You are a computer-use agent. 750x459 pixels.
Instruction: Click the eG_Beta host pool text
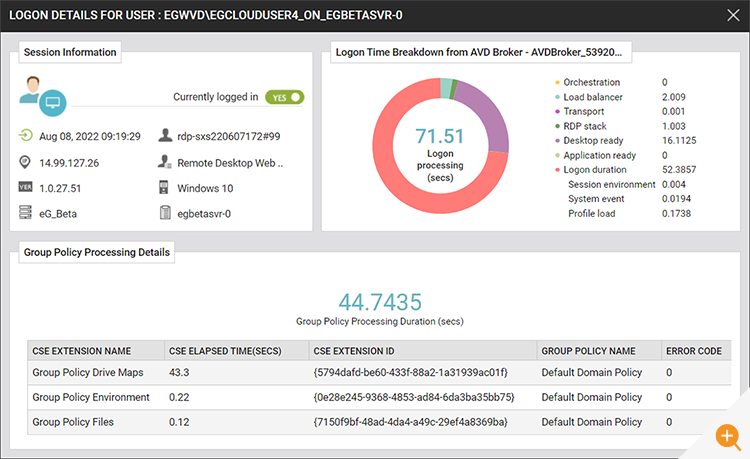tap(58, 214)
